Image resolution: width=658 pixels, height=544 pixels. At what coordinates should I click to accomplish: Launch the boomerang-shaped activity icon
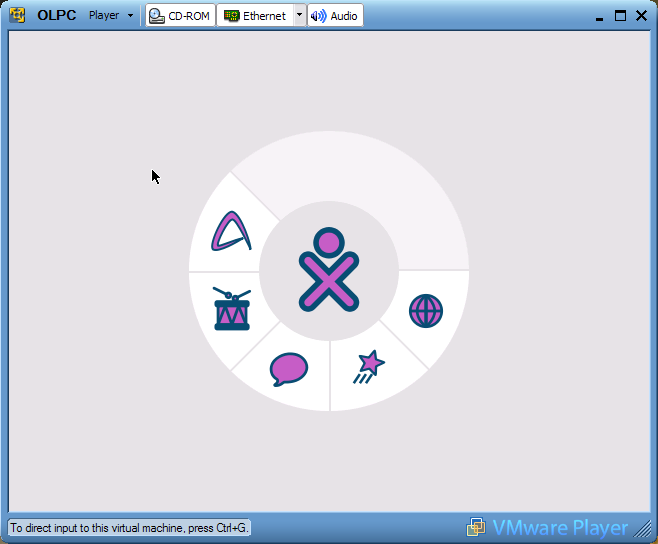[x=231, y=231]
